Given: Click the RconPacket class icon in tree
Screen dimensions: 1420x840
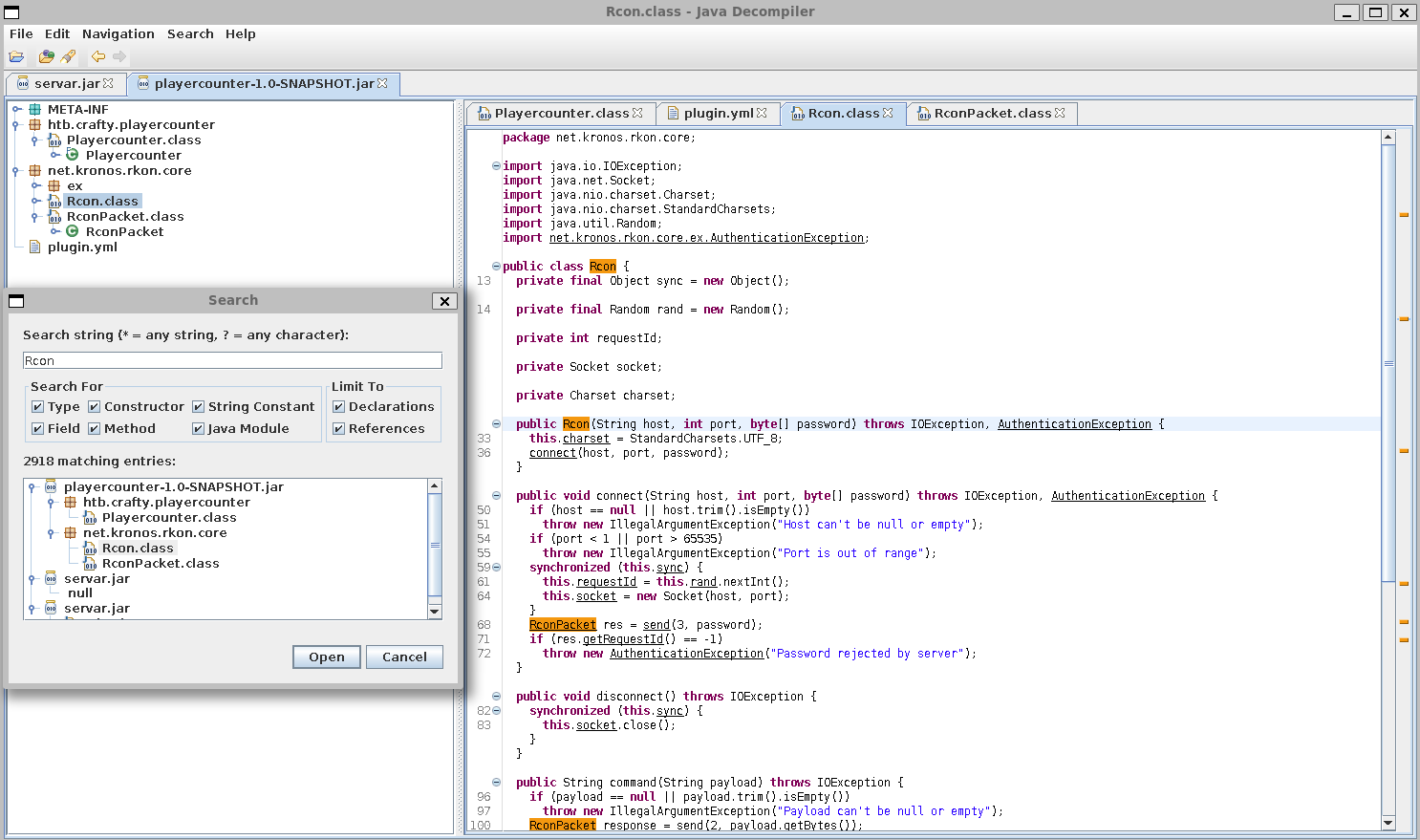Looking at the screenshot, I should click(73, 231).
